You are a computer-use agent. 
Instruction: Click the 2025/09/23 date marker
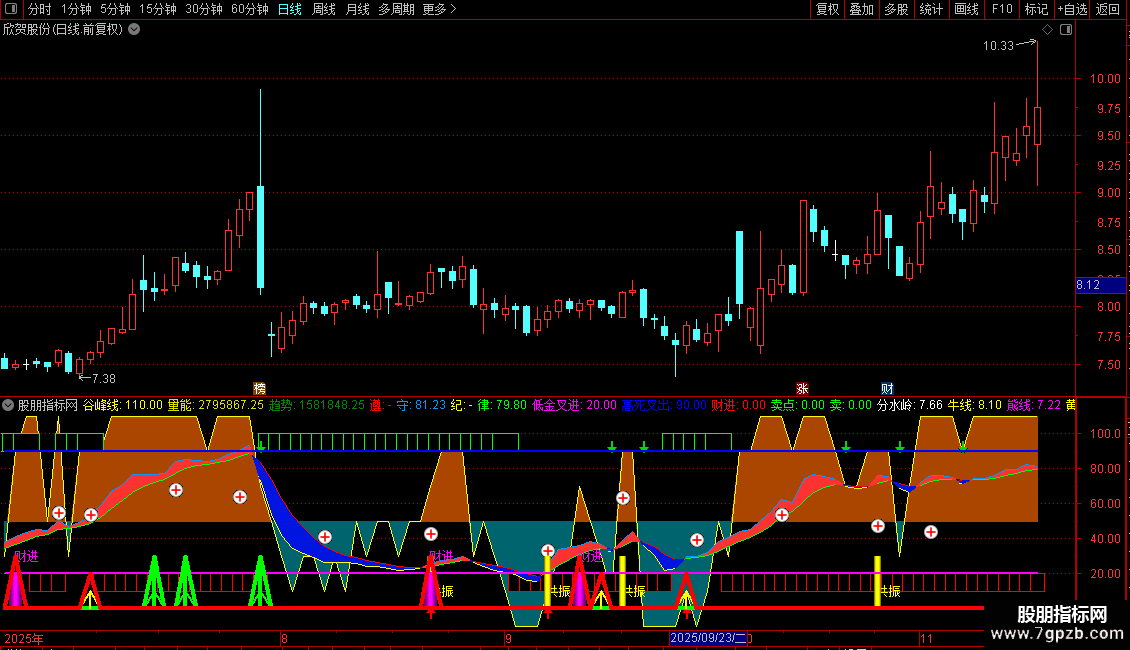(x=708, y=638)
